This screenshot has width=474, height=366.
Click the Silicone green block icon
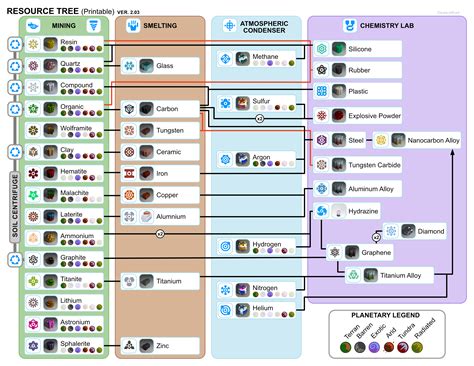339,49
